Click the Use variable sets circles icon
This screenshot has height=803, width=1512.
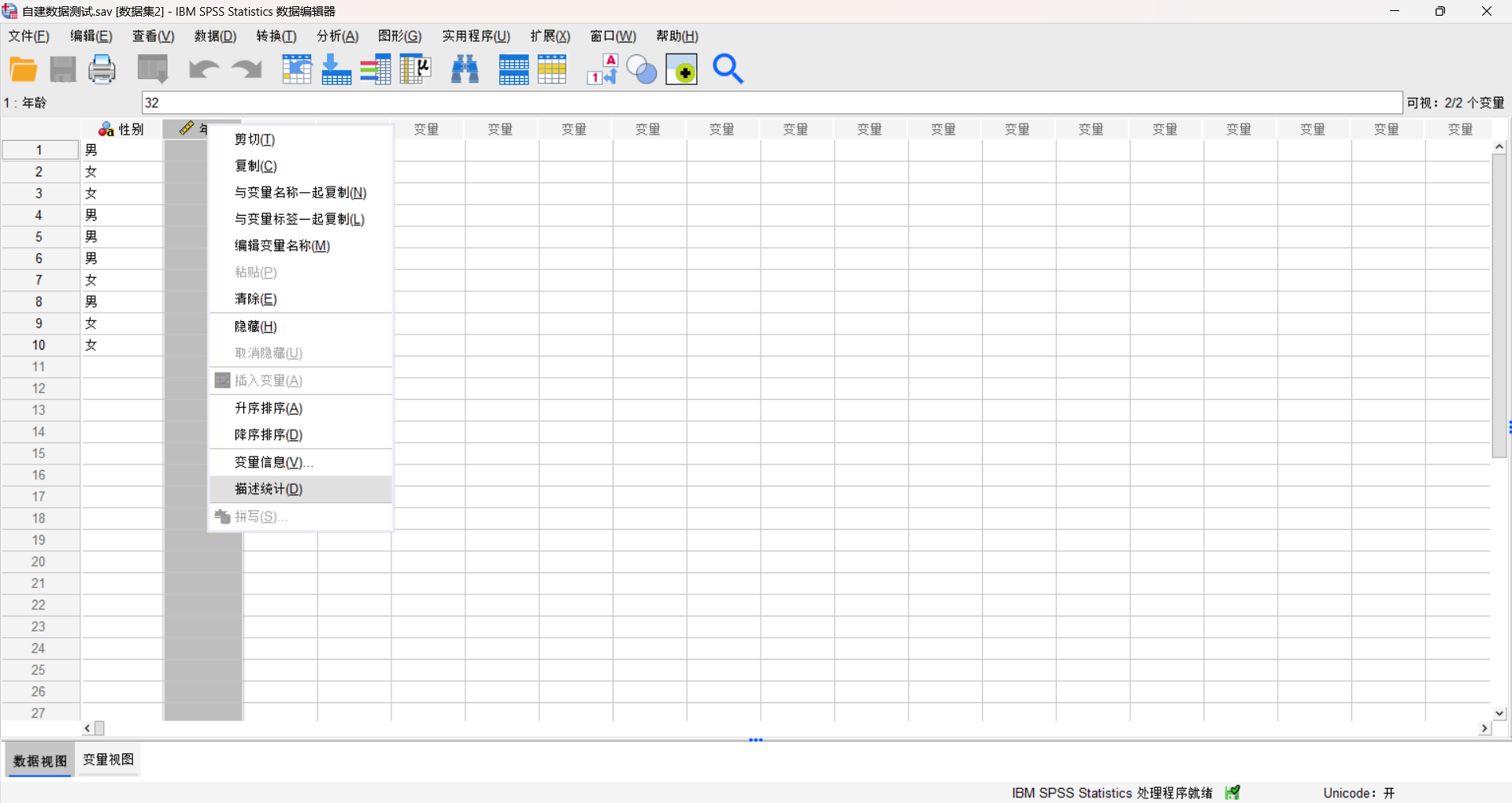tap(642, 70)
